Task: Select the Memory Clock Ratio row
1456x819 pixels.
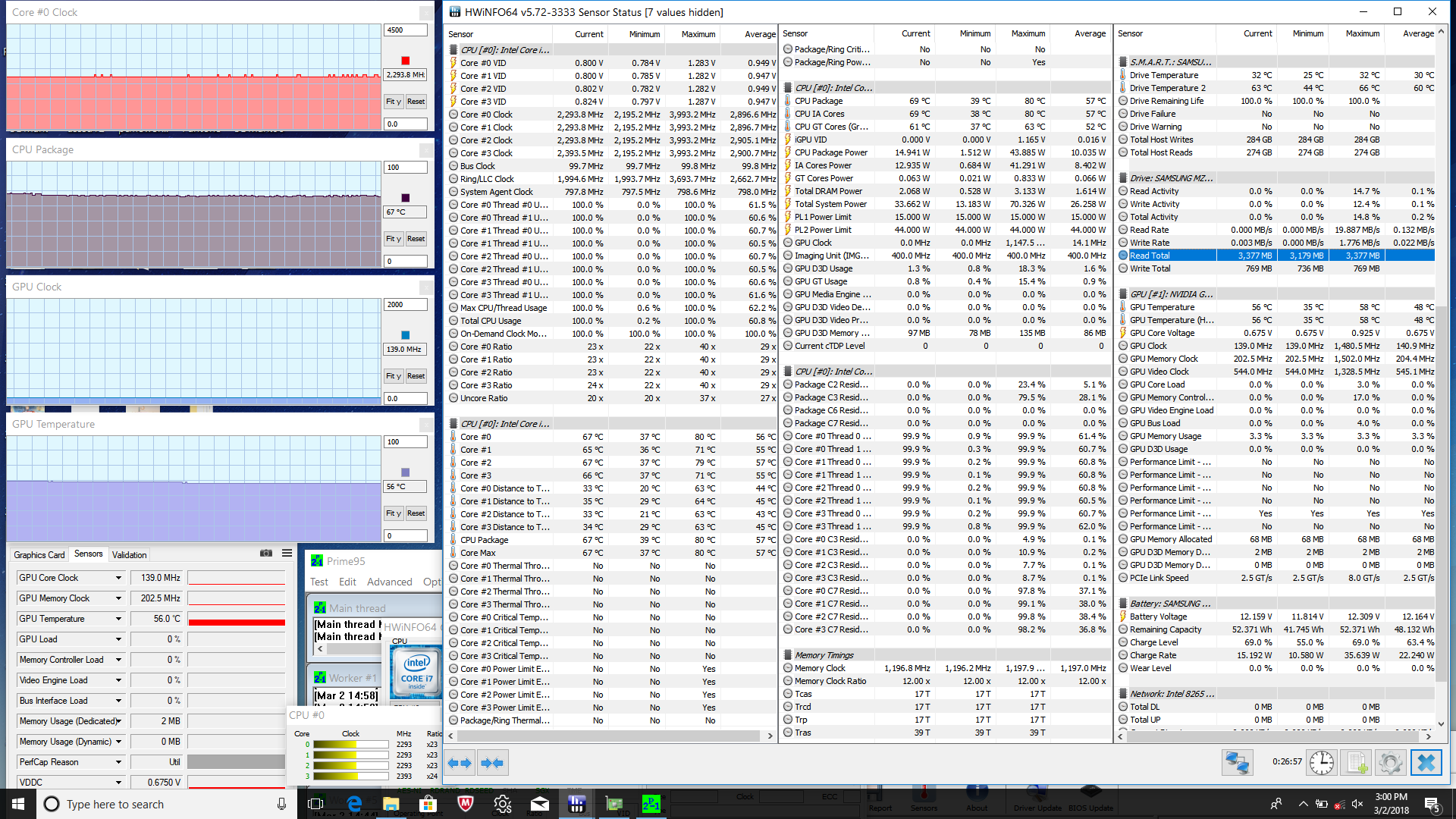Action: [945, 681]
